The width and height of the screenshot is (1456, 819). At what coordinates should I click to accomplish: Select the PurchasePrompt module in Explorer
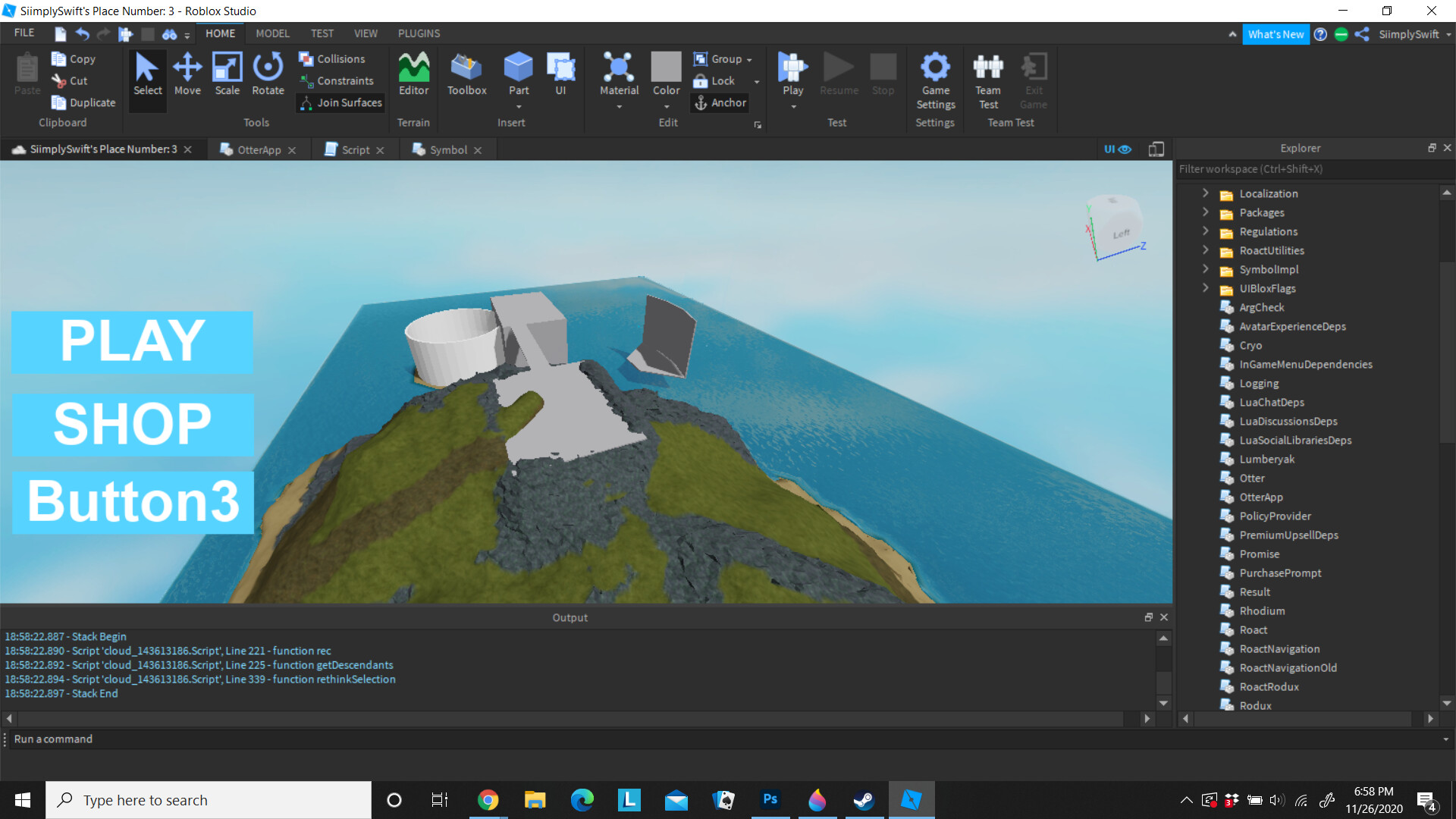pyautogui.click(x=1280, y=573)
